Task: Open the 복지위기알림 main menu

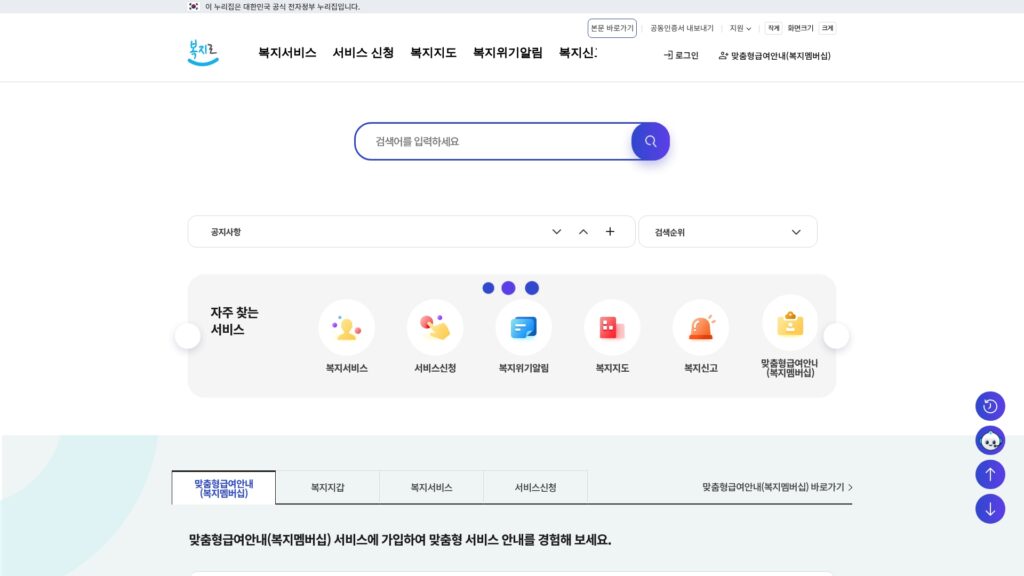Action: tap(507, 53)
